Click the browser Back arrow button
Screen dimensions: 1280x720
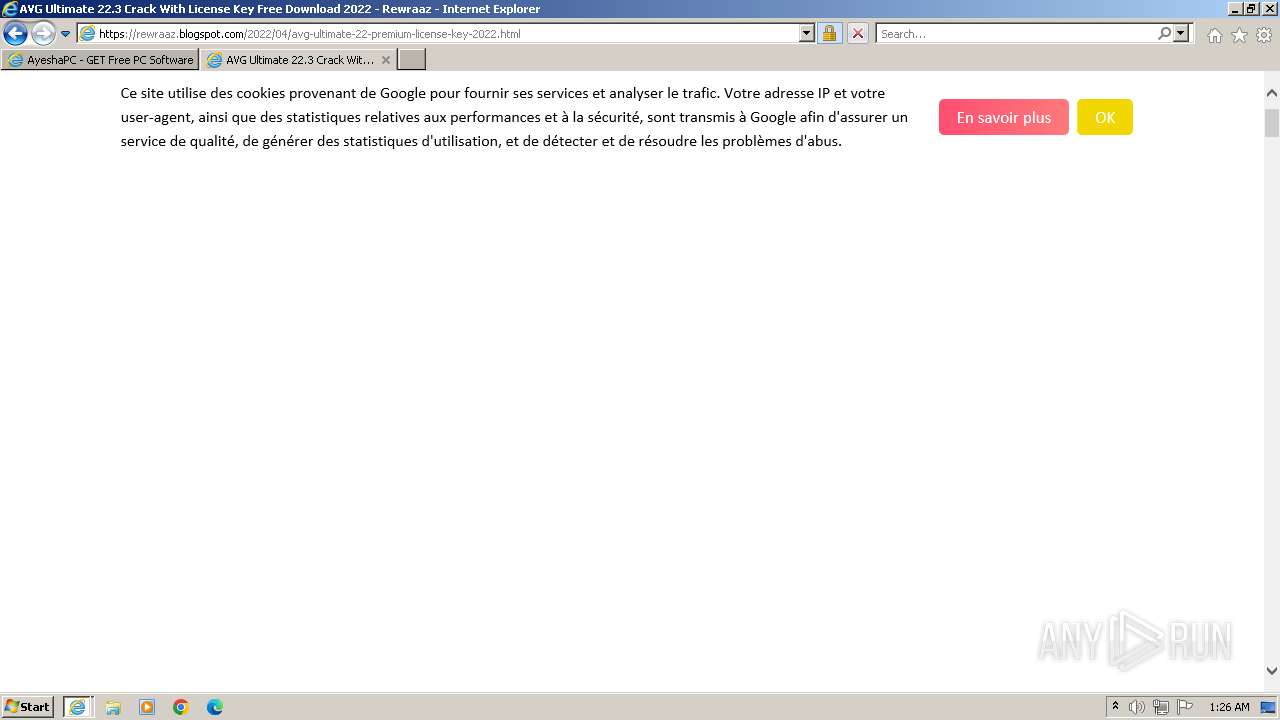click(15, 33)
